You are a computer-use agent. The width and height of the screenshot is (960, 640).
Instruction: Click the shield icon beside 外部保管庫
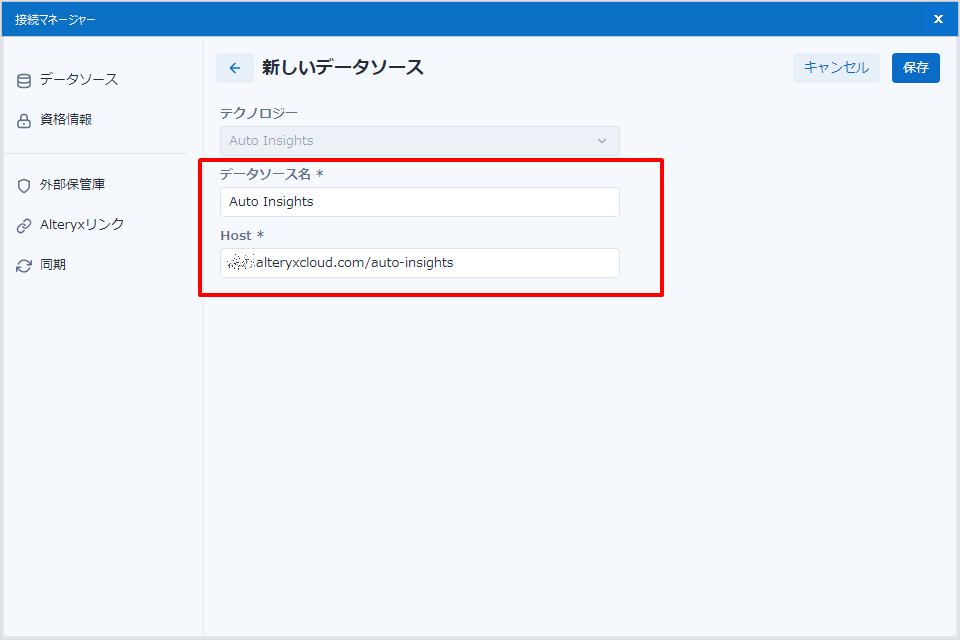pyautogui.click(x=24, y=185)
